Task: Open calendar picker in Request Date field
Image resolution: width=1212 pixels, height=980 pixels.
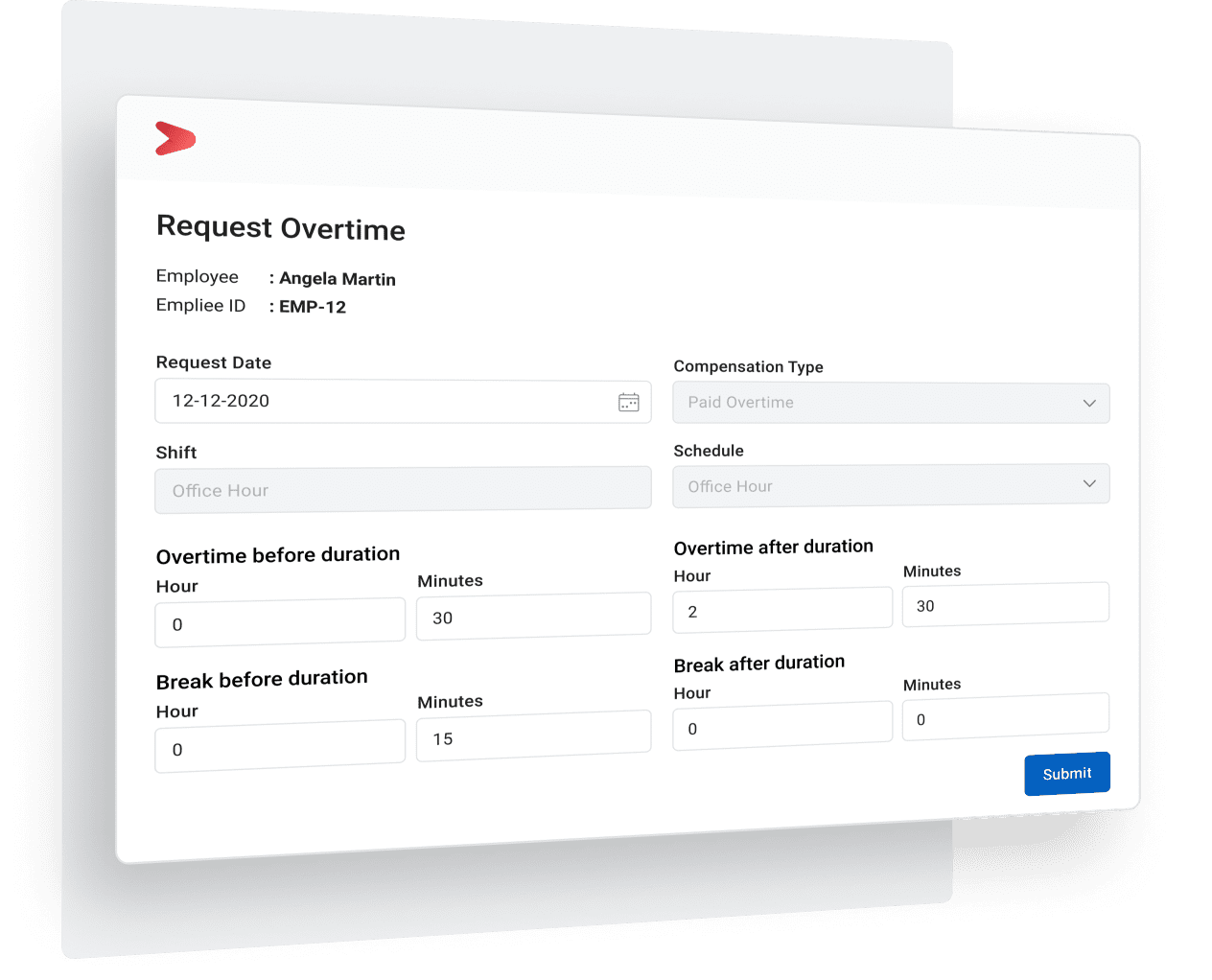Action: click(x=629, y=403)
